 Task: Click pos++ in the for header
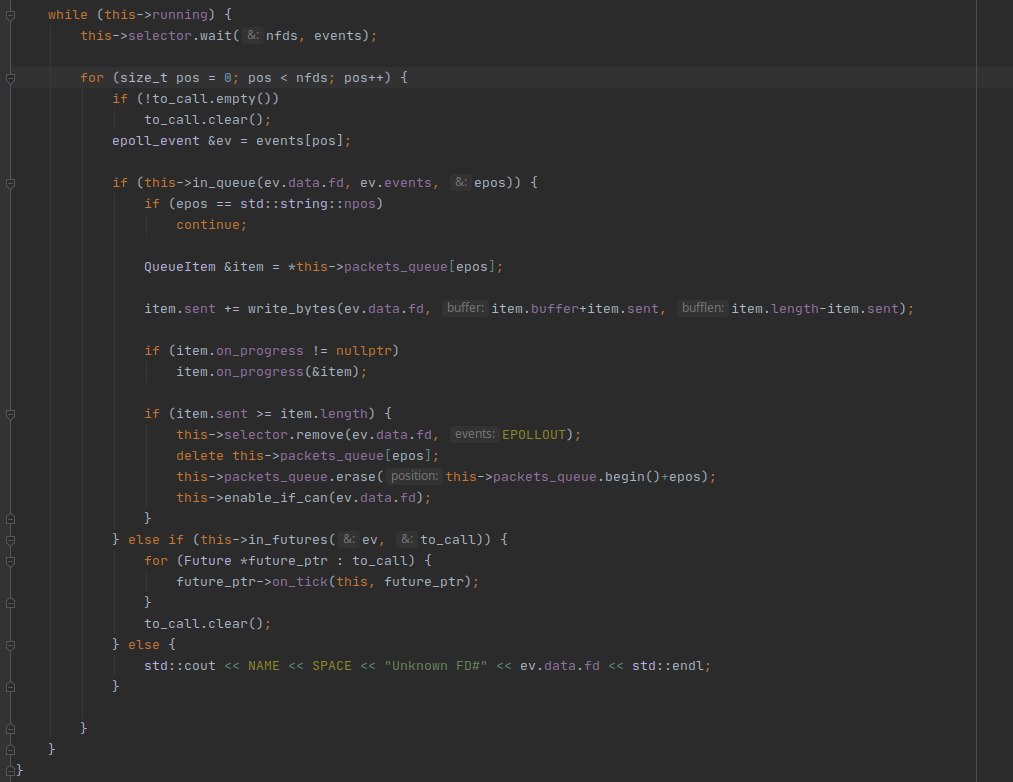pos(363,78)
